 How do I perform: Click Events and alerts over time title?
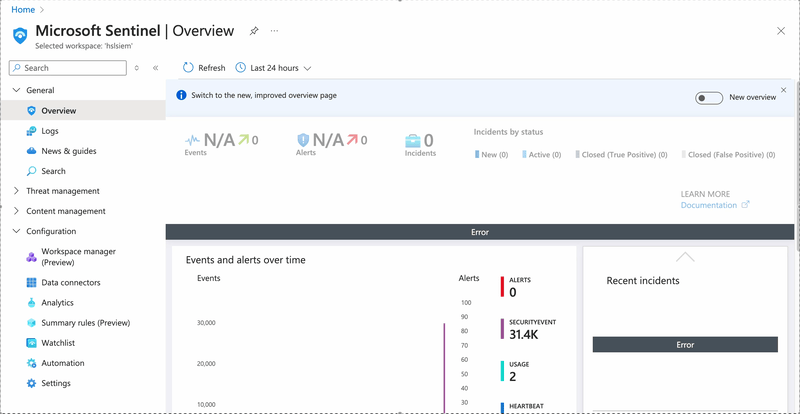click(246, 260)
